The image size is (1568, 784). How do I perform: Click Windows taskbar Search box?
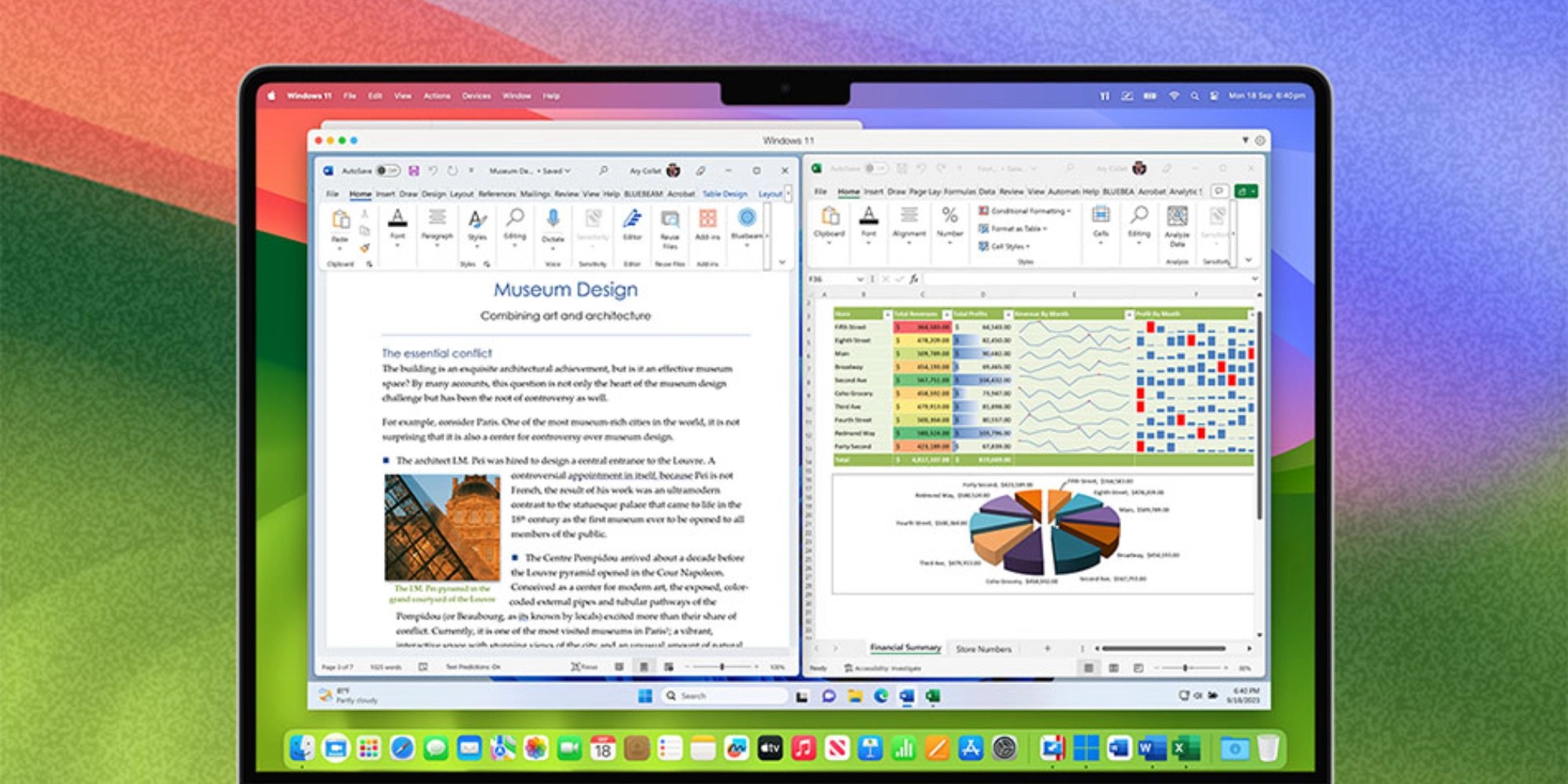(724, 695)
